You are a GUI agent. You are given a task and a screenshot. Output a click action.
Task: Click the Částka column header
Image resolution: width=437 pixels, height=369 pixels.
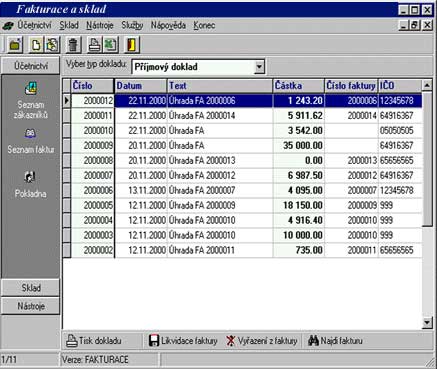[x=299, y=86]
